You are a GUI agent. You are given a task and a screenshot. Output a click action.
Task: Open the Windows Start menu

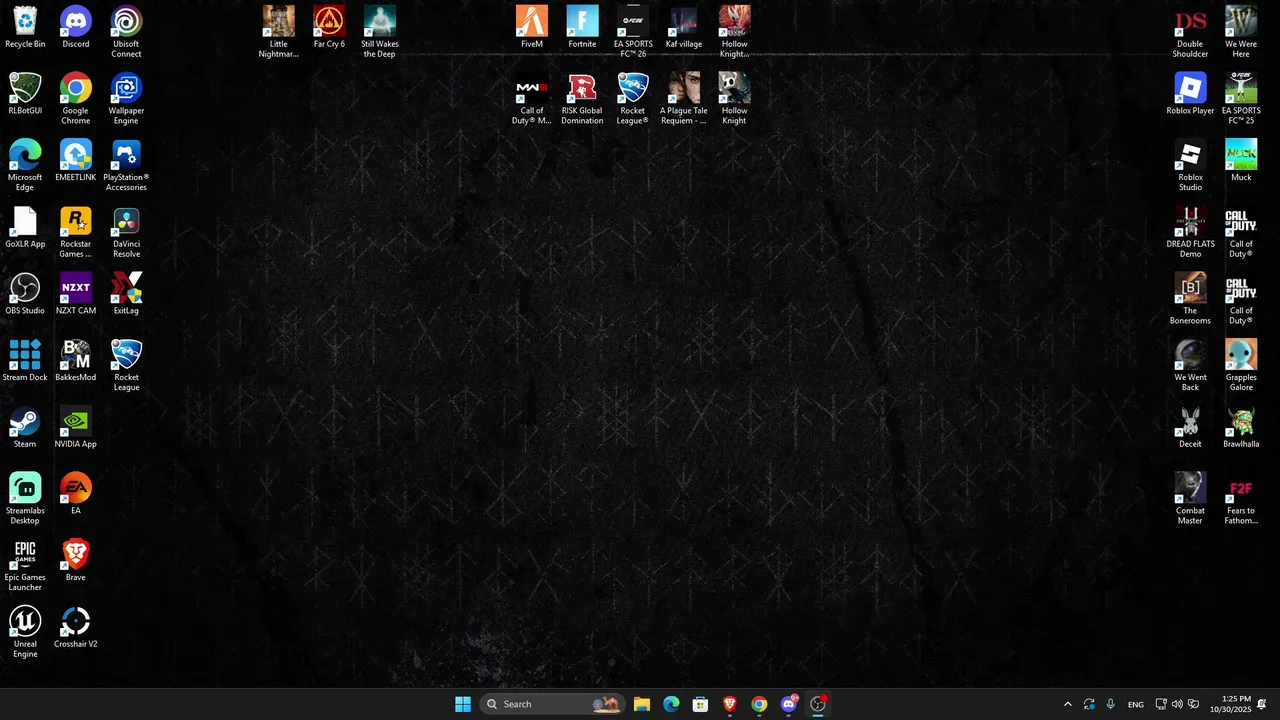point(463,704)
